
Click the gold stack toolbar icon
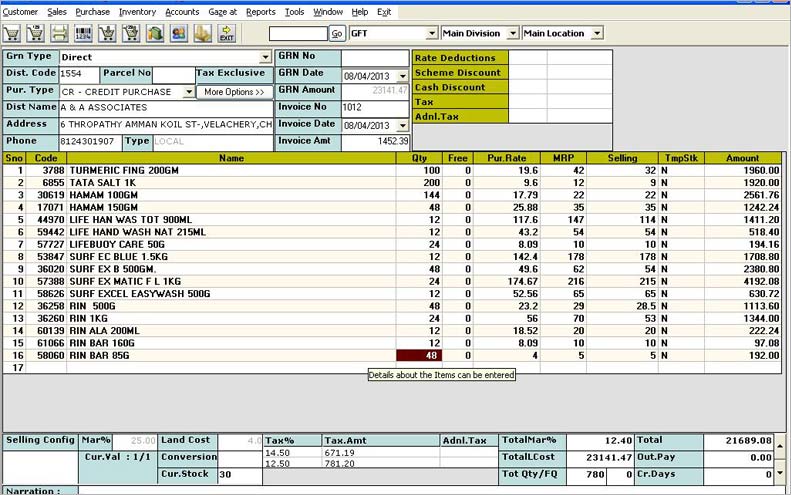coord(203,34)
